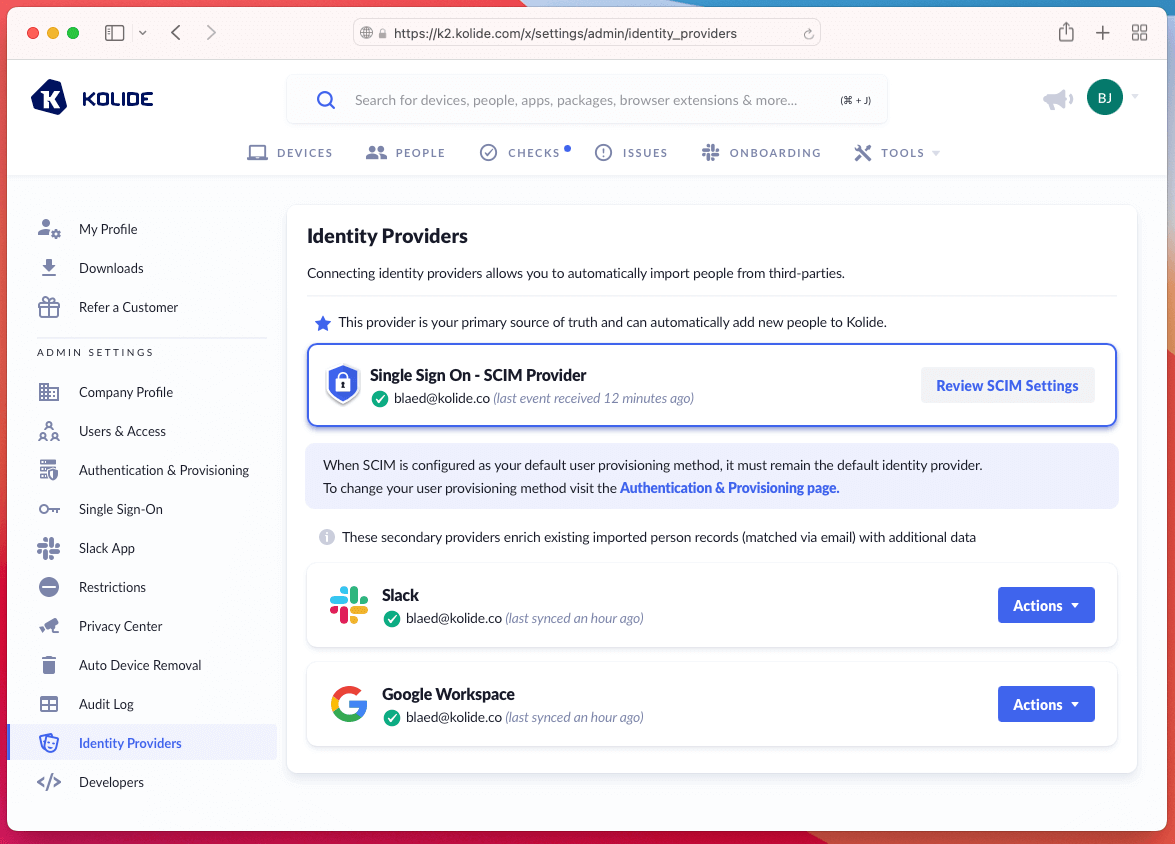Click the search magnifying glass icon

click(325, 99)
